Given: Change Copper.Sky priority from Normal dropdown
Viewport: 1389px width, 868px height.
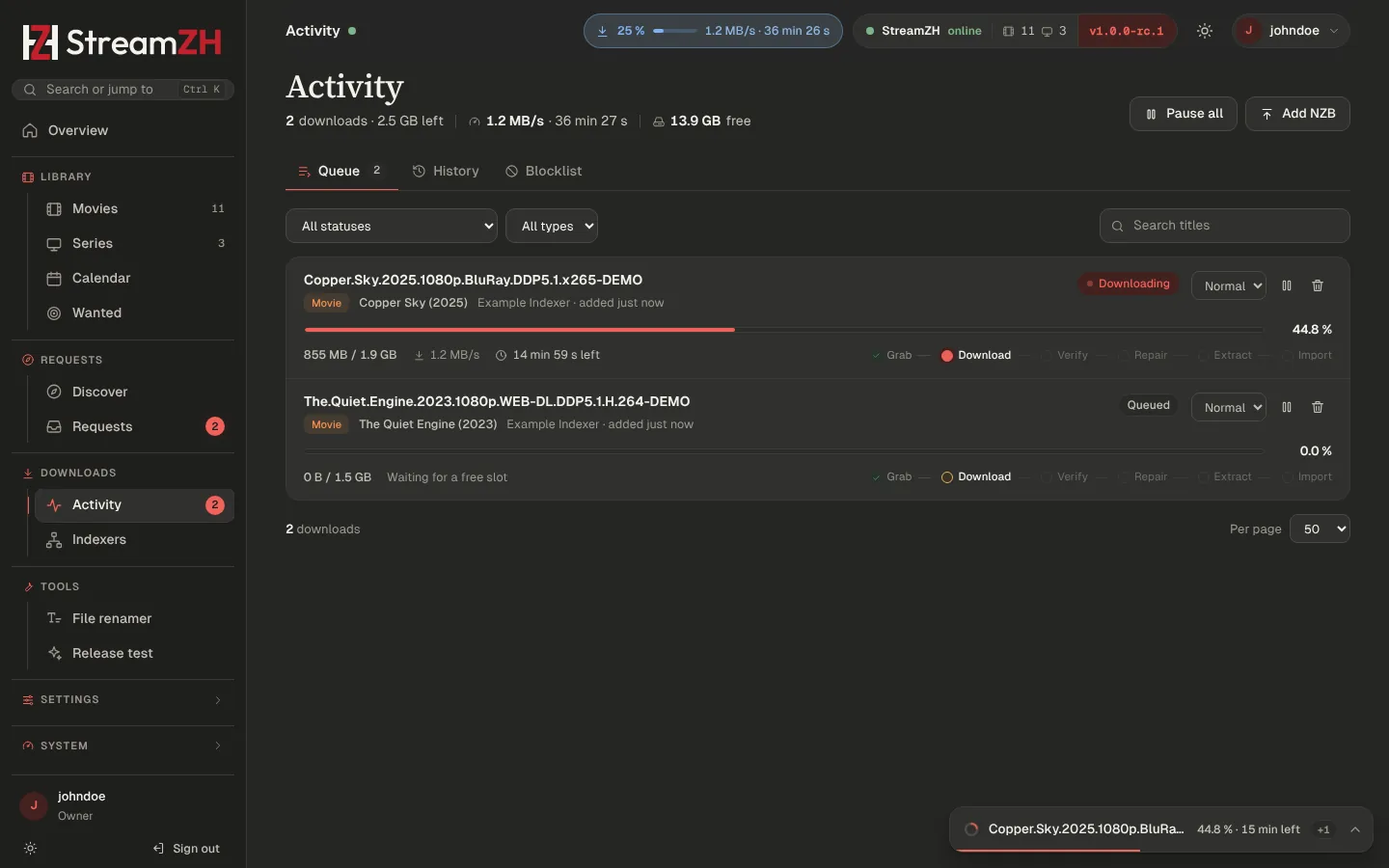Looking at the screenshot, I should [1229, 285].
